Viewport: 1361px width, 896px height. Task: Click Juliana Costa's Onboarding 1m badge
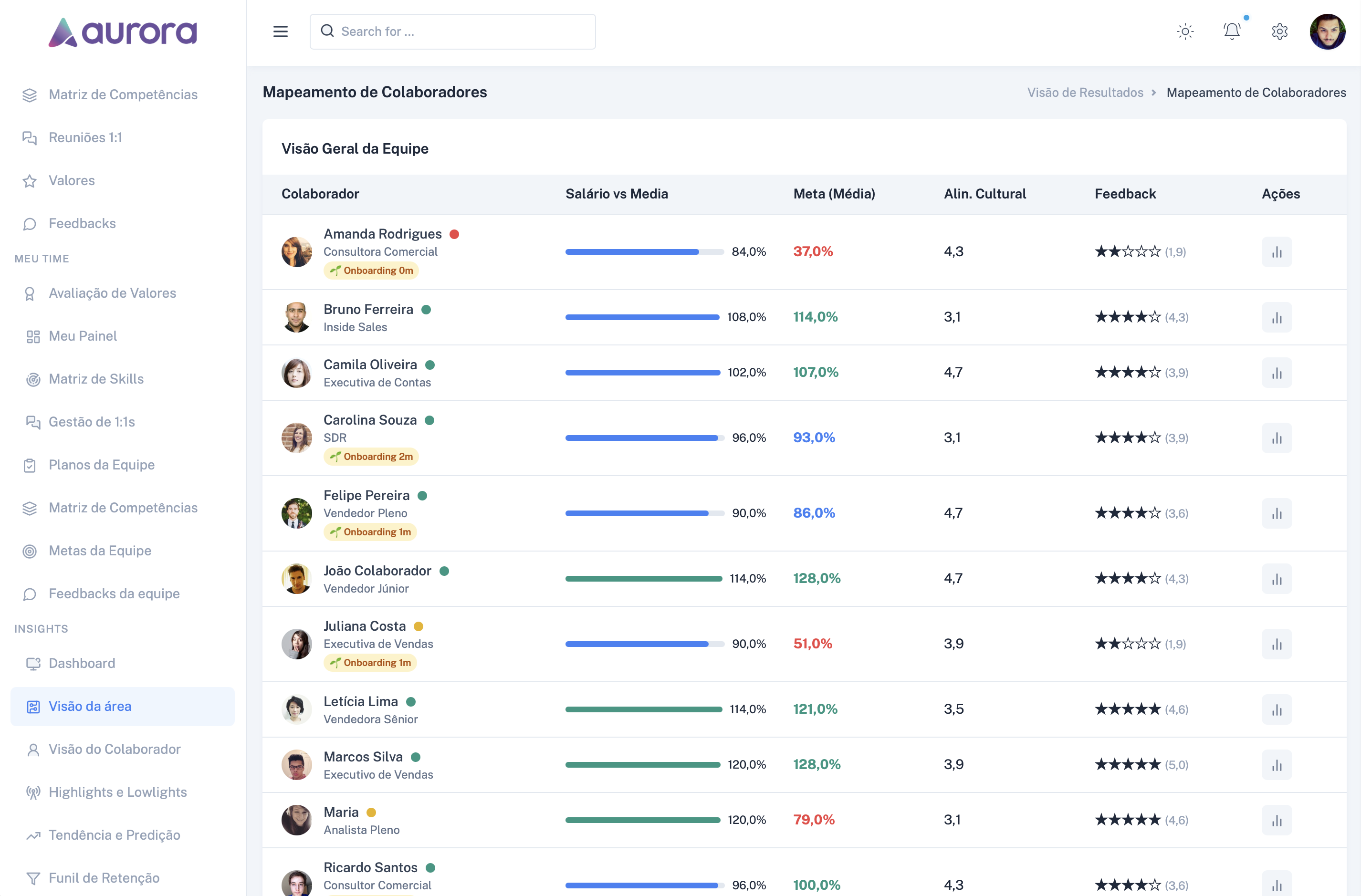[x=371, y=663]
